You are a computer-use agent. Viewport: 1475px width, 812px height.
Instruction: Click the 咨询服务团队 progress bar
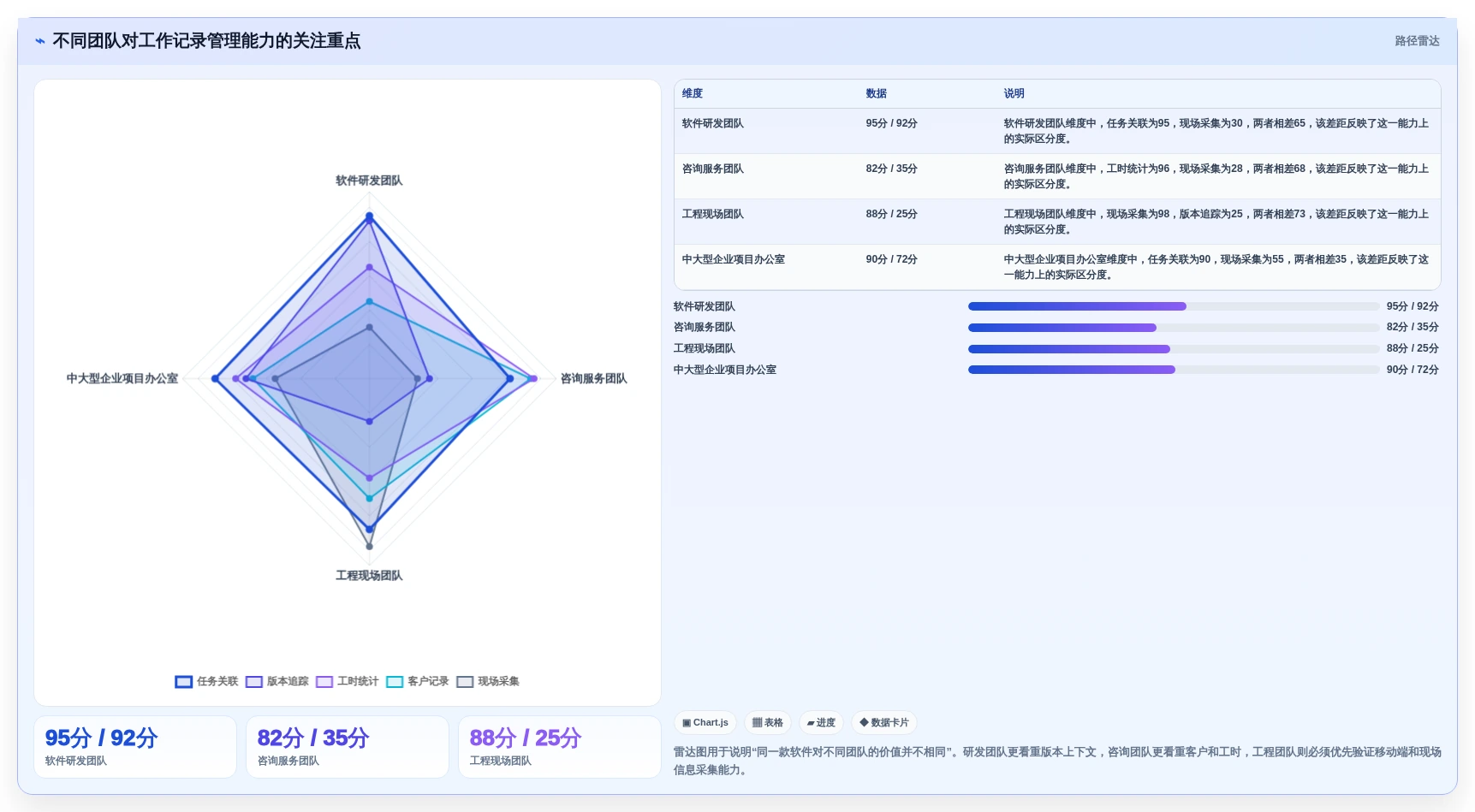(x=1174, y=328)
